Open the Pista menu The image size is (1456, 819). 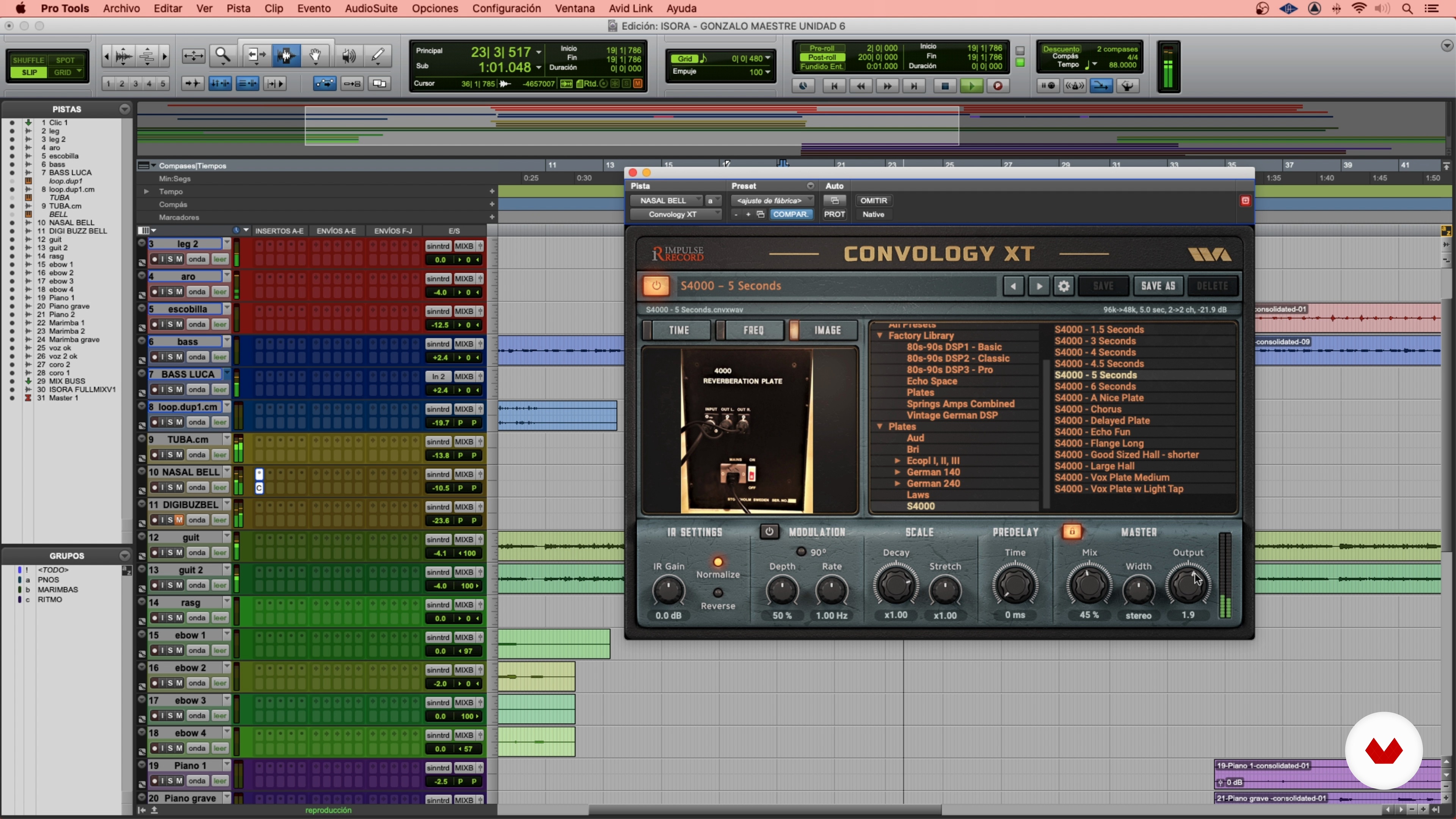coord(238,8)
